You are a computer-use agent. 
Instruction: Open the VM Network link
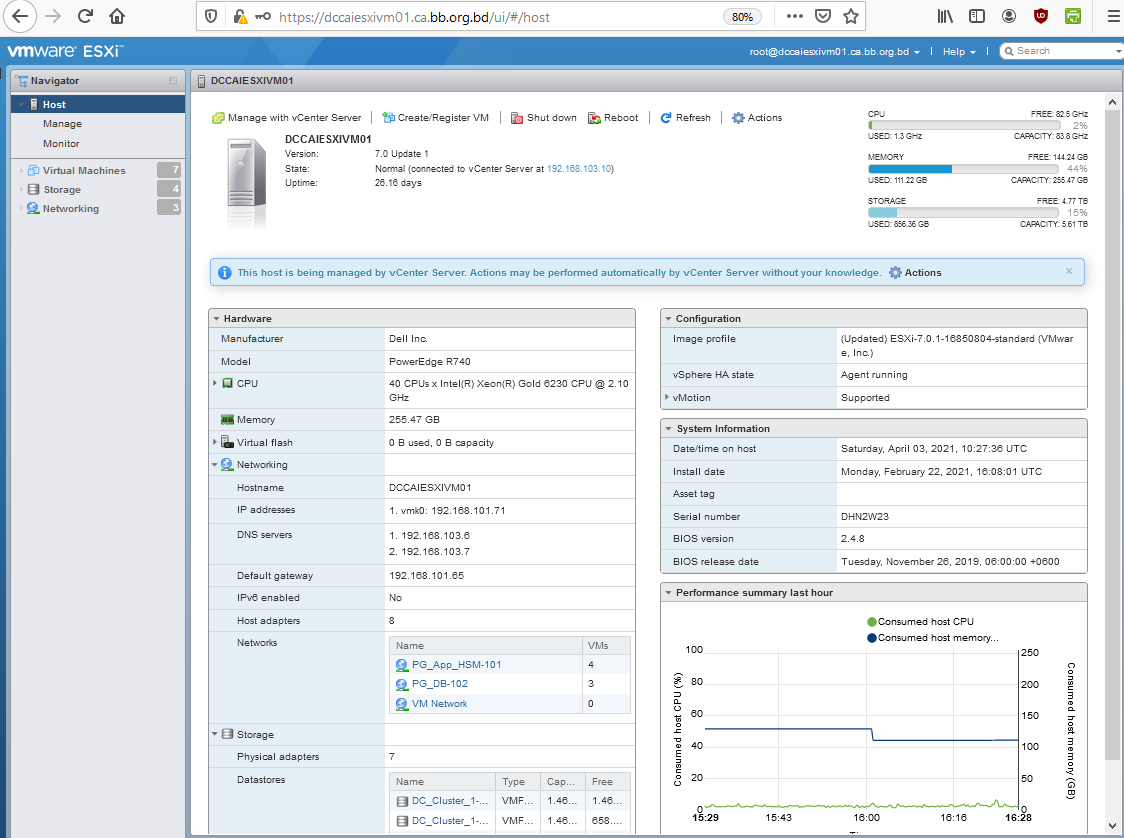tap(439, 704)
